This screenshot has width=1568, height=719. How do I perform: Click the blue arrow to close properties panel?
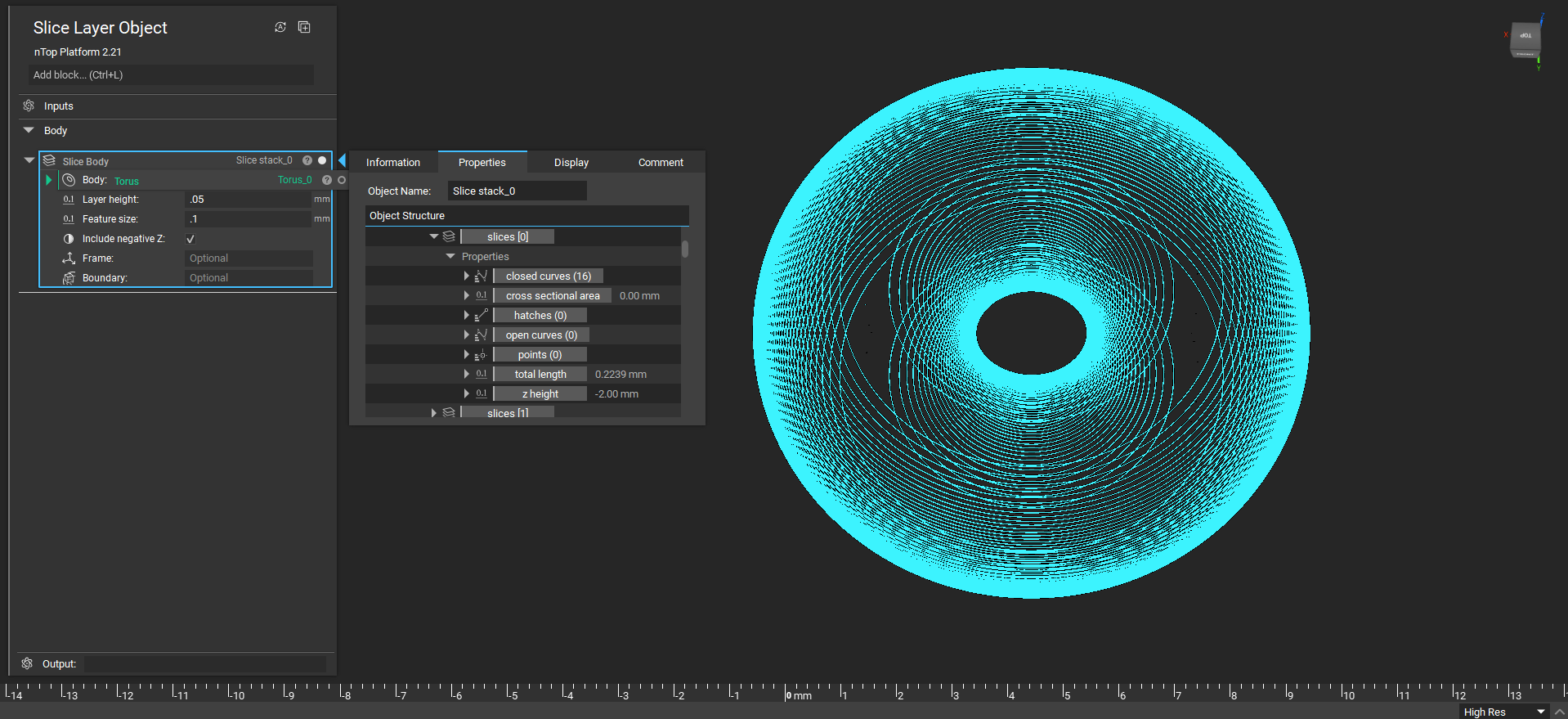[343, 160]
